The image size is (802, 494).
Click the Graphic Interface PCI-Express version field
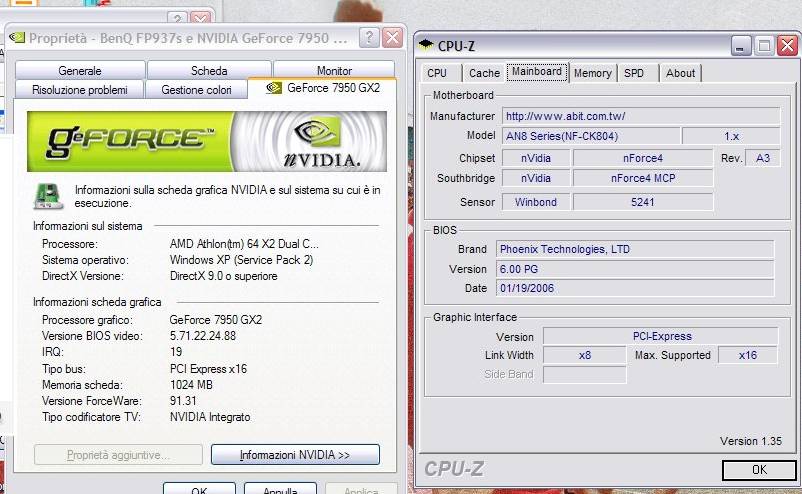(660, 336)
